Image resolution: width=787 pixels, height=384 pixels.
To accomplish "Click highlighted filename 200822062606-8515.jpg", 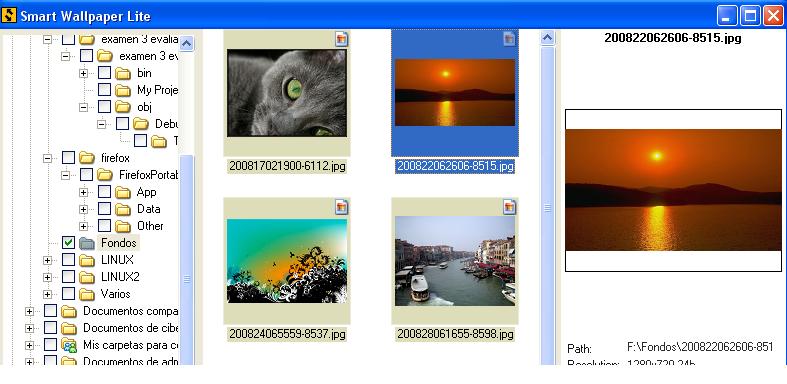I will 455,166.
